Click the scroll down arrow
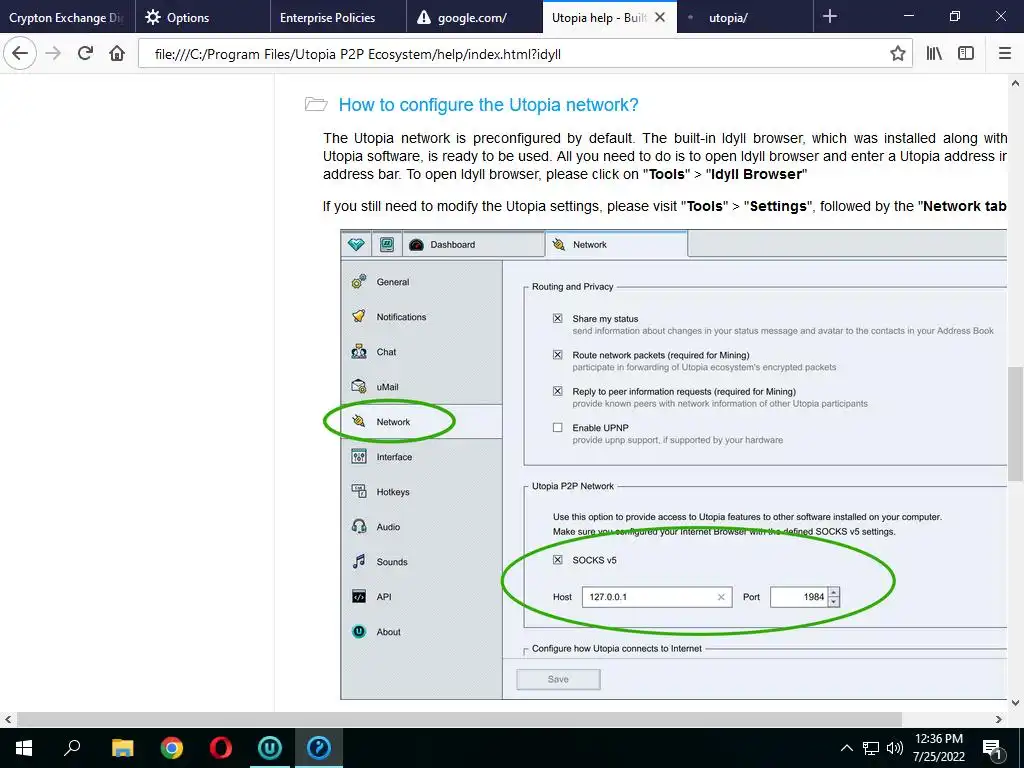Viewport: 1024px width, 768px height. [x=1015, y=703]
